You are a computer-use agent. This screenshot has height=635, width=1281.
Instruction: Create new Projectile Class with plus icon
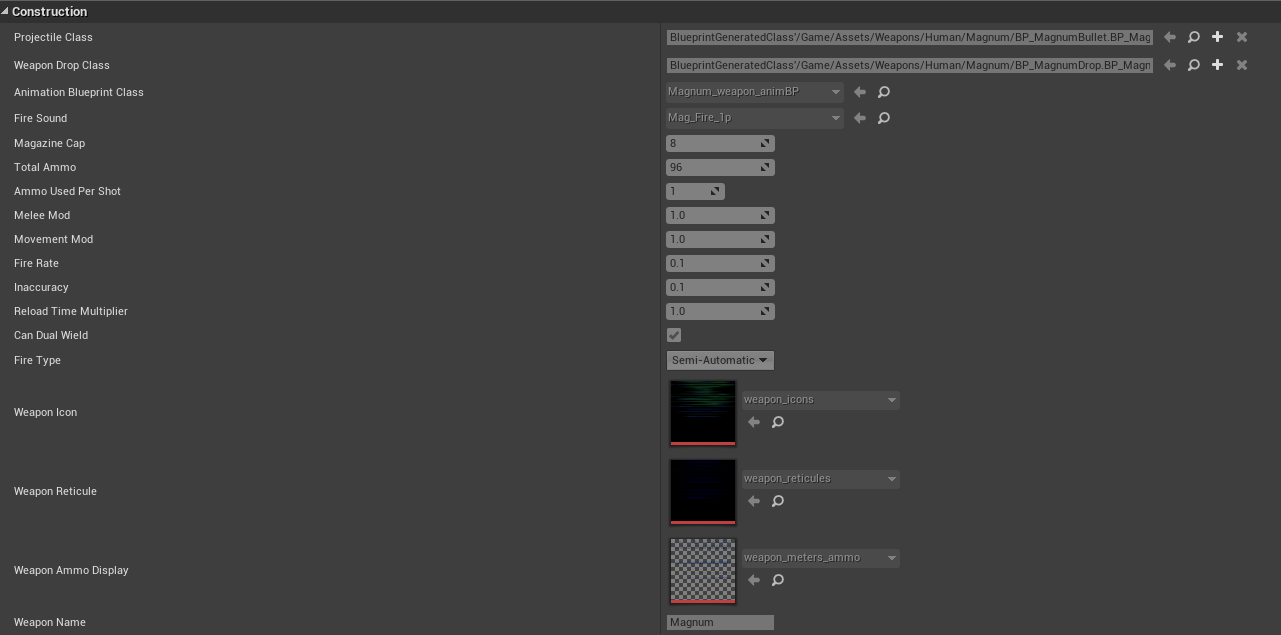(1217, 37)
